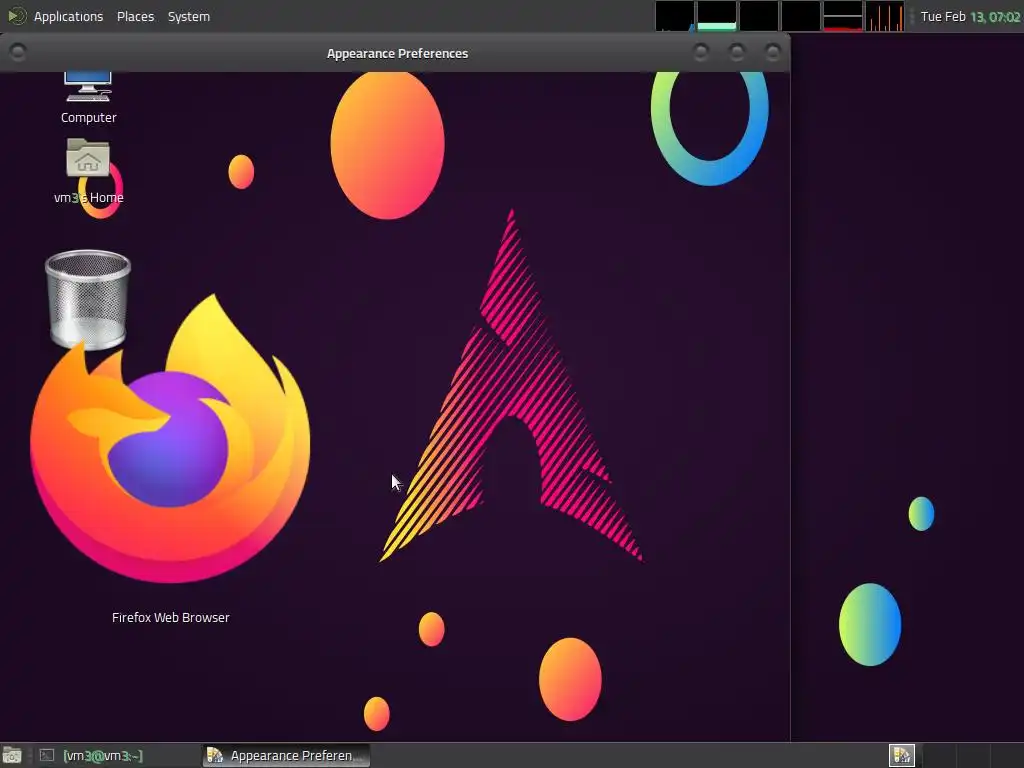Screen dimensions: 1024x768
Task: Click the Firefox Web Browser label text
Action: click(170, 617)
